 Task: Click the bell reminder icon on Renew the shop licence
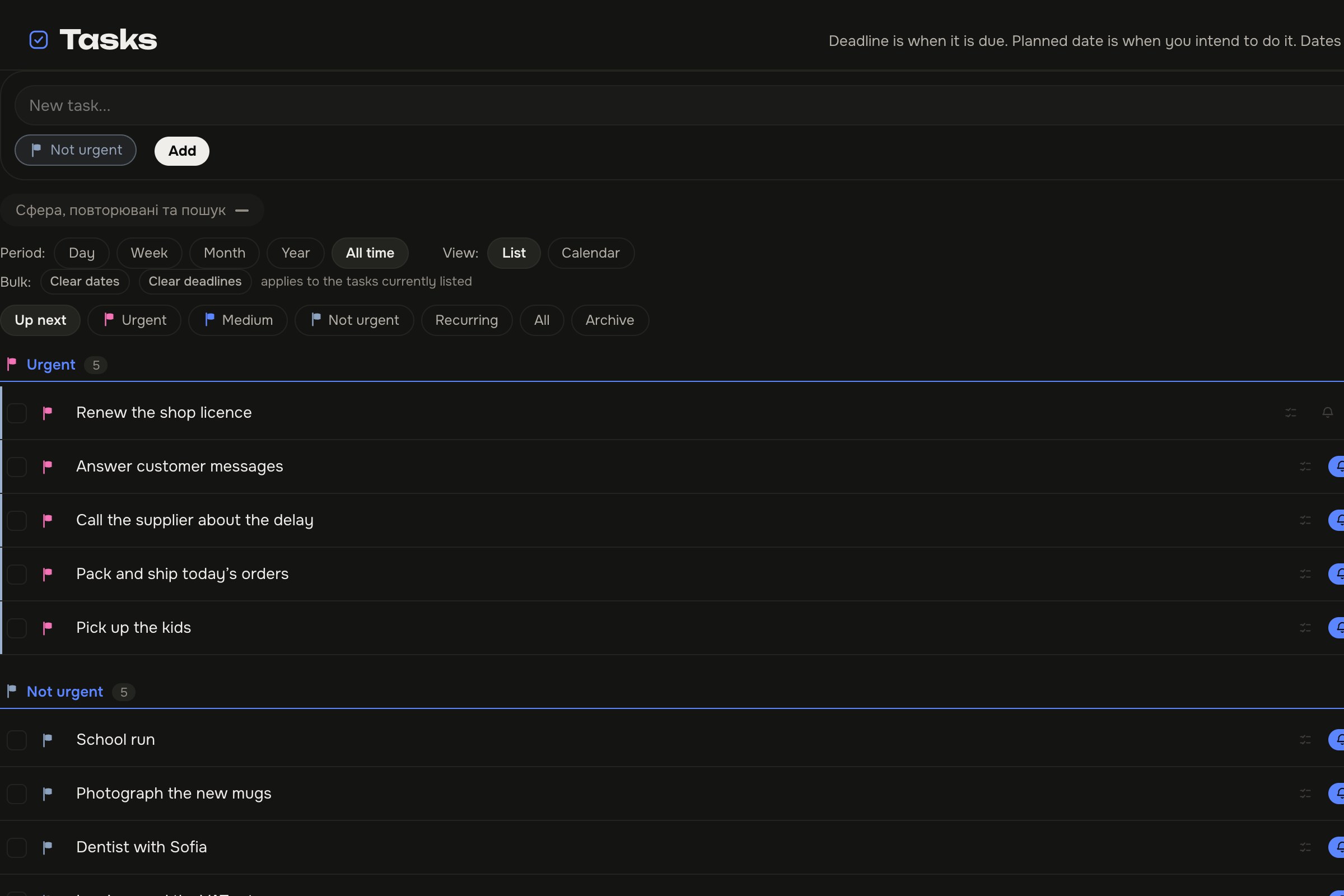tap(1327, 413)
